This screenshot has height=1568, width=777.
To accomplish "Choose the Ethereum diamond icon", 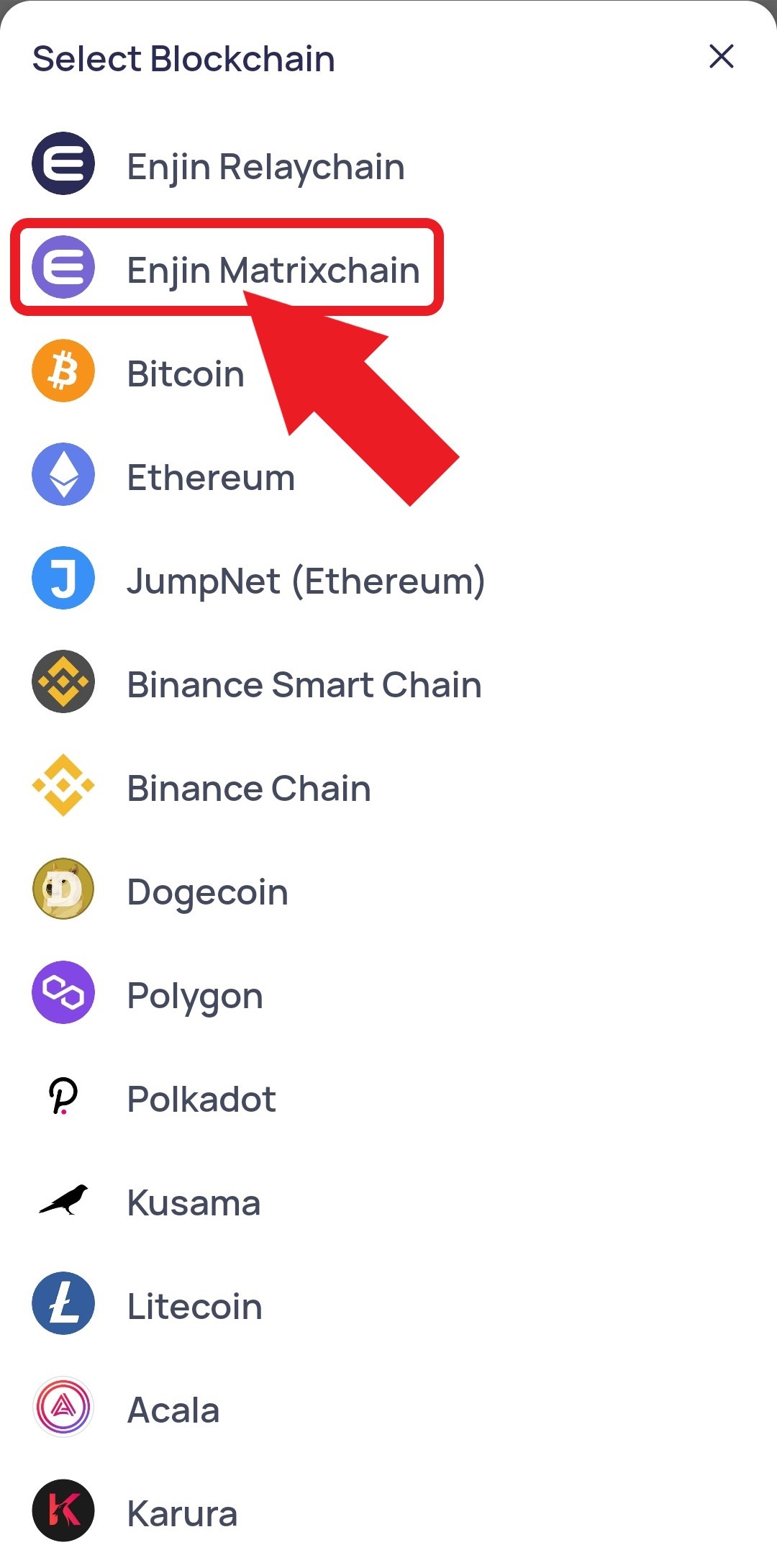I will (63, 474).
